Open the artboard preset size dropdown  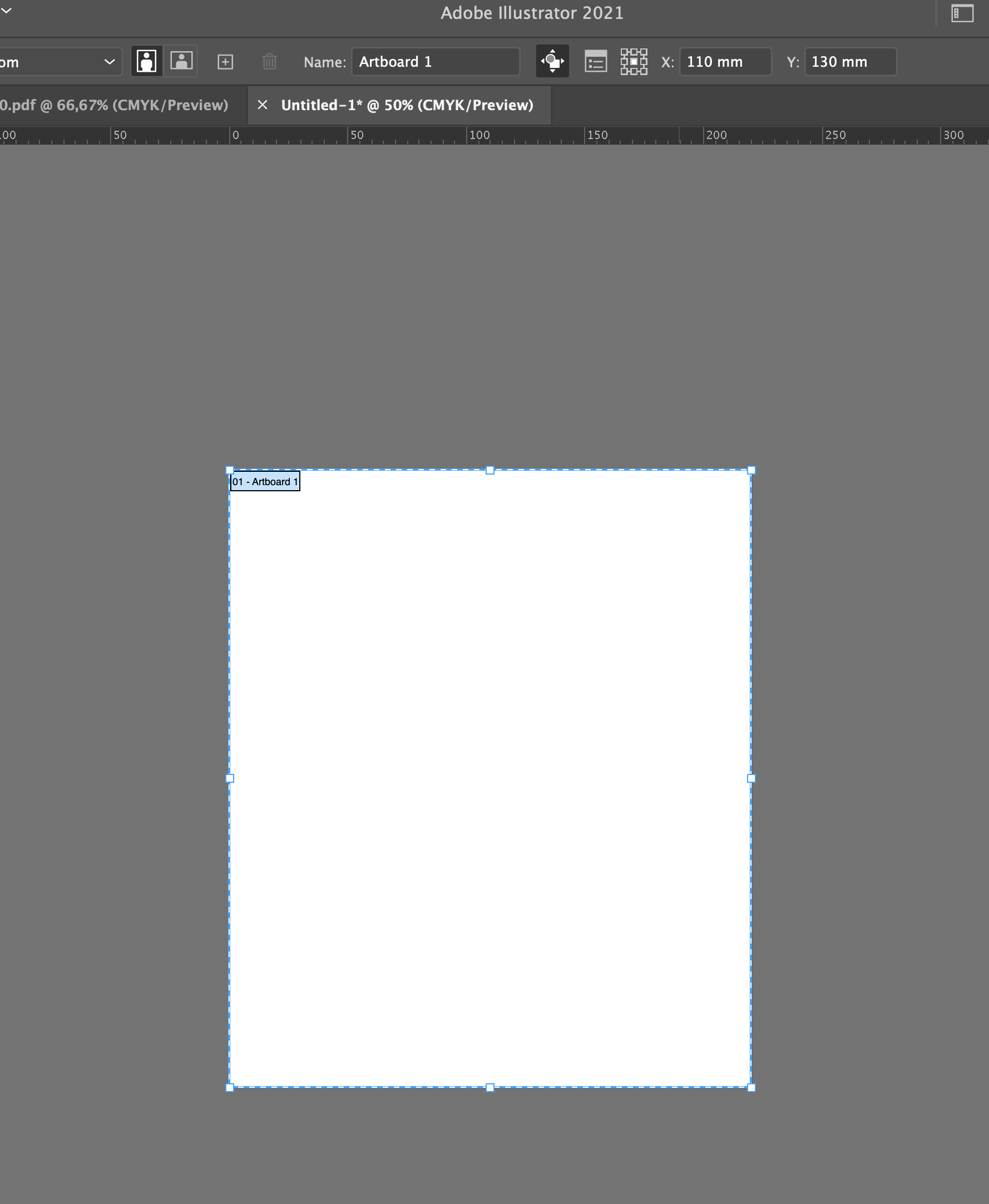pos(60,61)
